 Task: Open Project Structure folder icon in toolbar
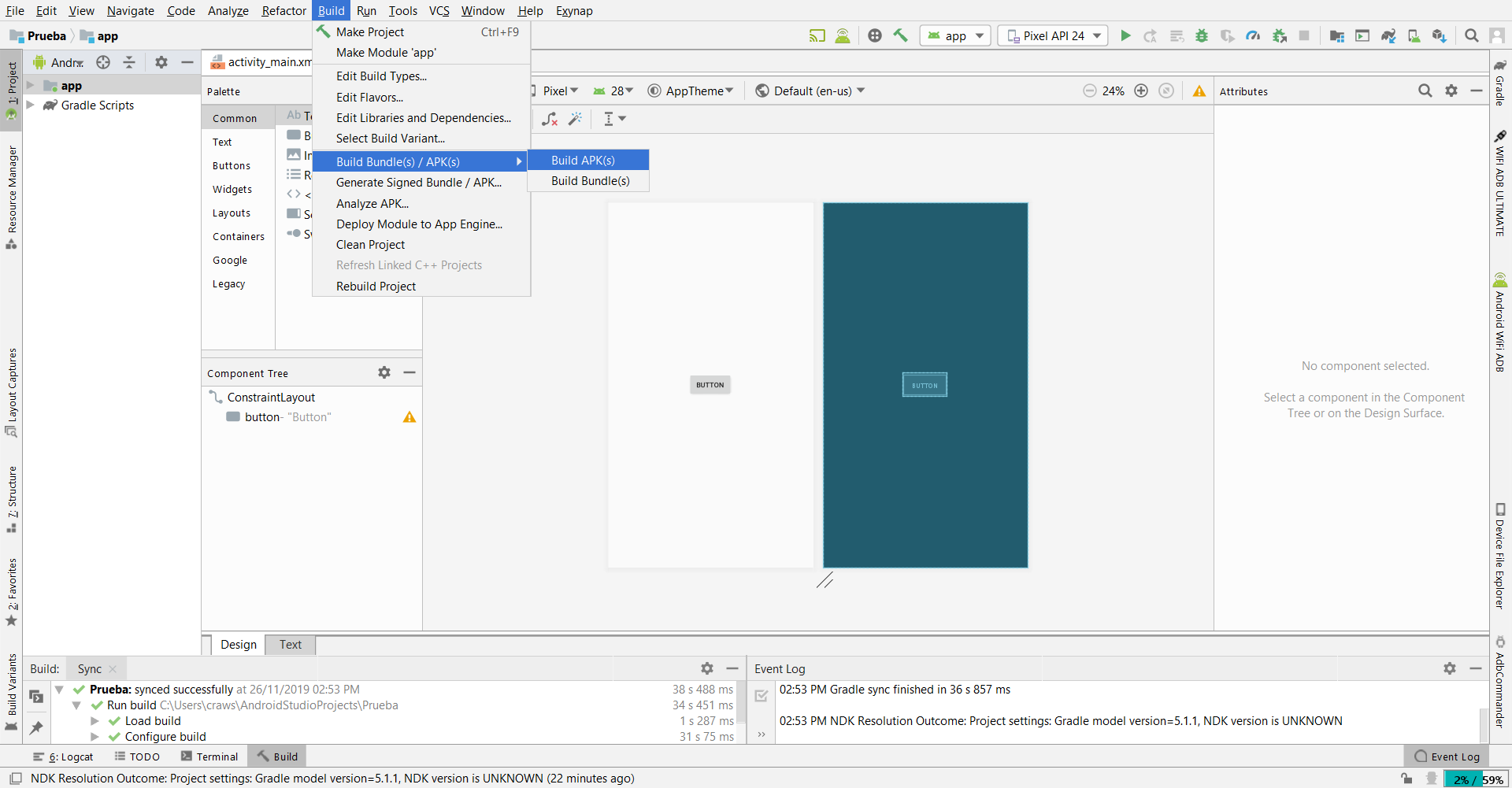click(x=1336, y=35)
